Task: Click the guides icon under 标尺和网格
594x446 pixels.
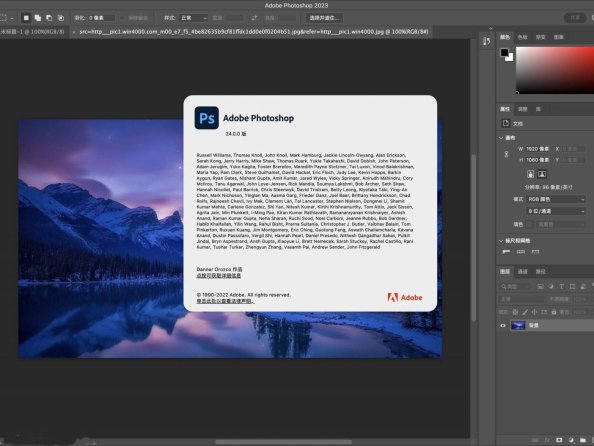Action: click(x=535, y=252)
